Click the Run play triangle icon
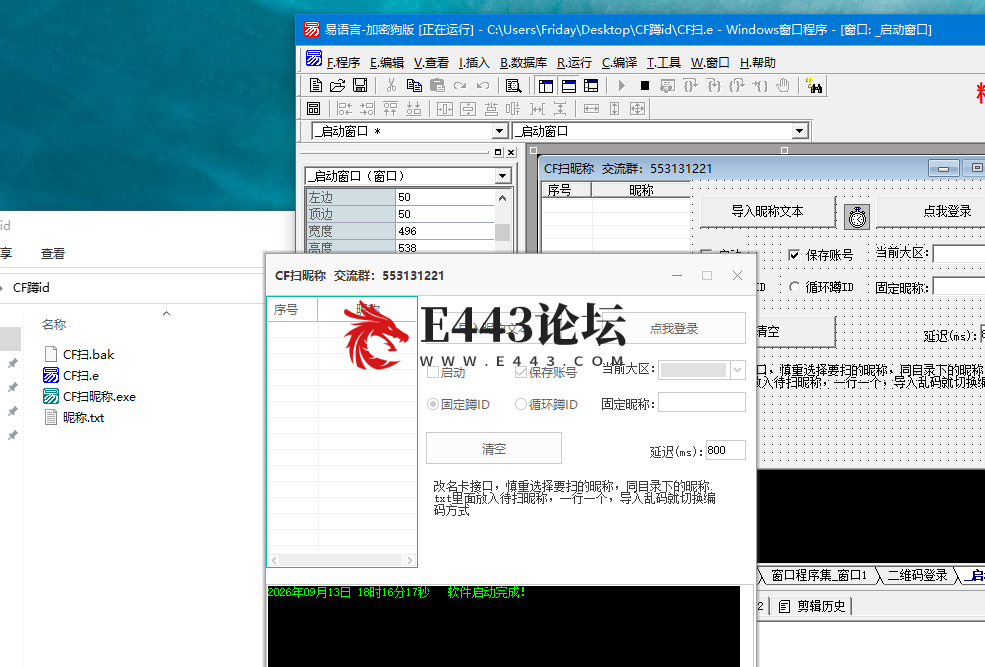Viewport: 985px width, 667px height. tap(621, 85)
